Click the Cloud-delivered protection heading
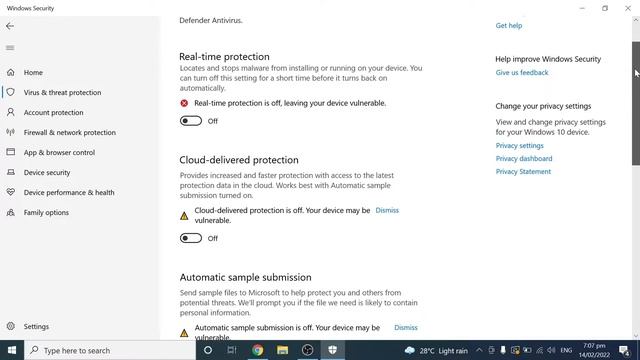The image size is (640, 360). coord(239,160)
